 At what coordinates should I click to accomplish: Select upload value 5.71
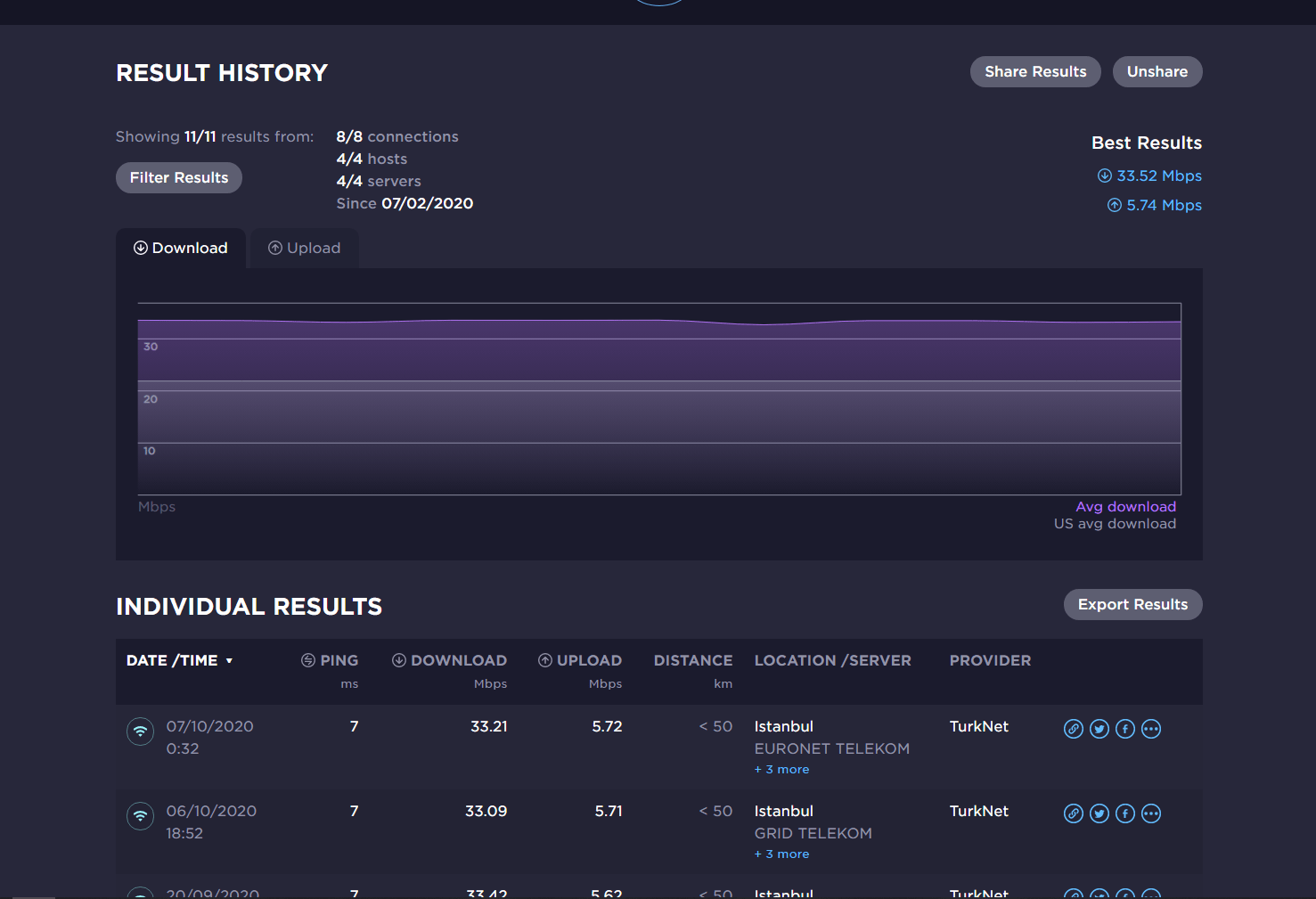click(609, 811)
